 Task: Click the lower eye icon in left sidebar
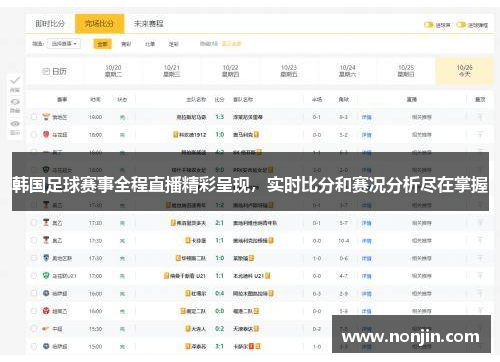coord(15,124)
